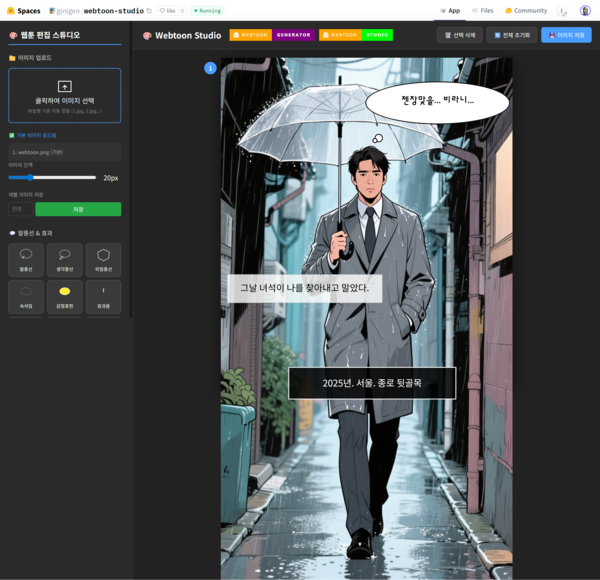Select the 효과음 sound effect tool
The image size is (600, 580).
[x=103, y=297]
